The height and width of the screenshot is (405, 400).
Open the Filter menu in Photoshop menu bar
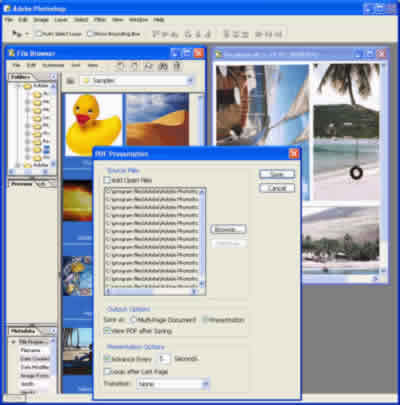[100, 20]
